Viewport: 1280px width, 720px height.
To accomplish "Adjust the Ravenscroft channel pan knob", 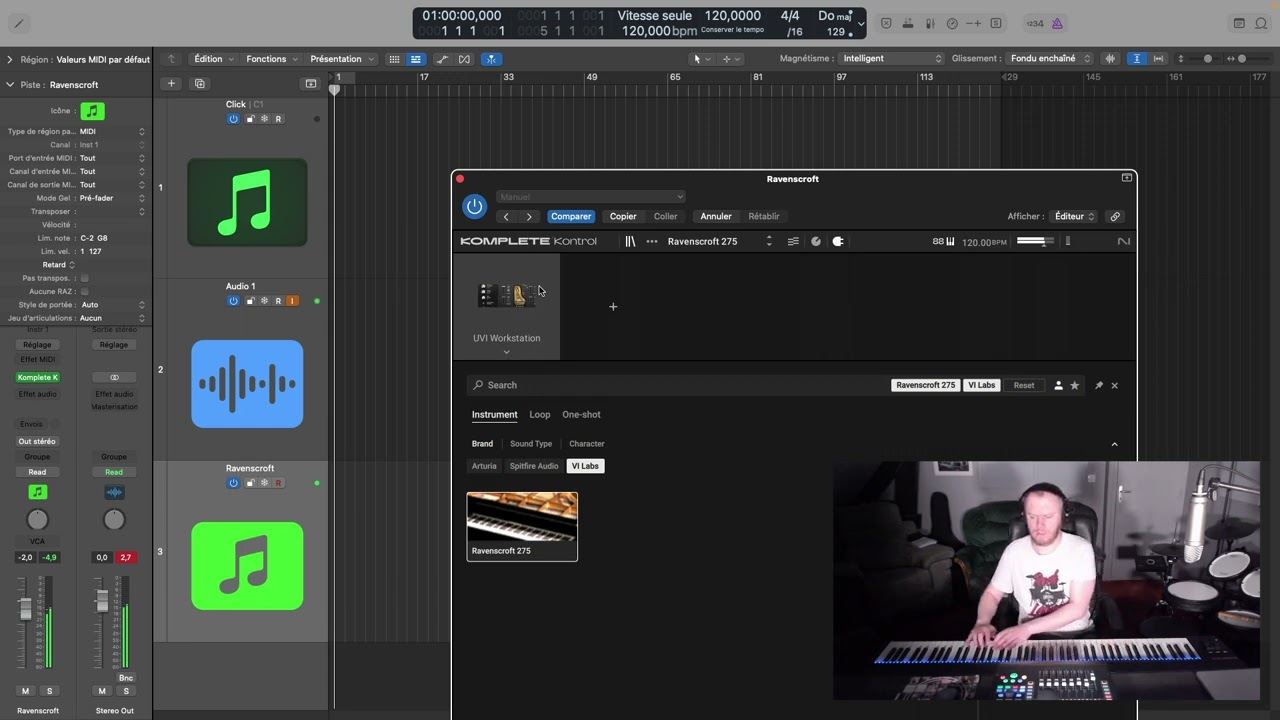I will 37,520.
